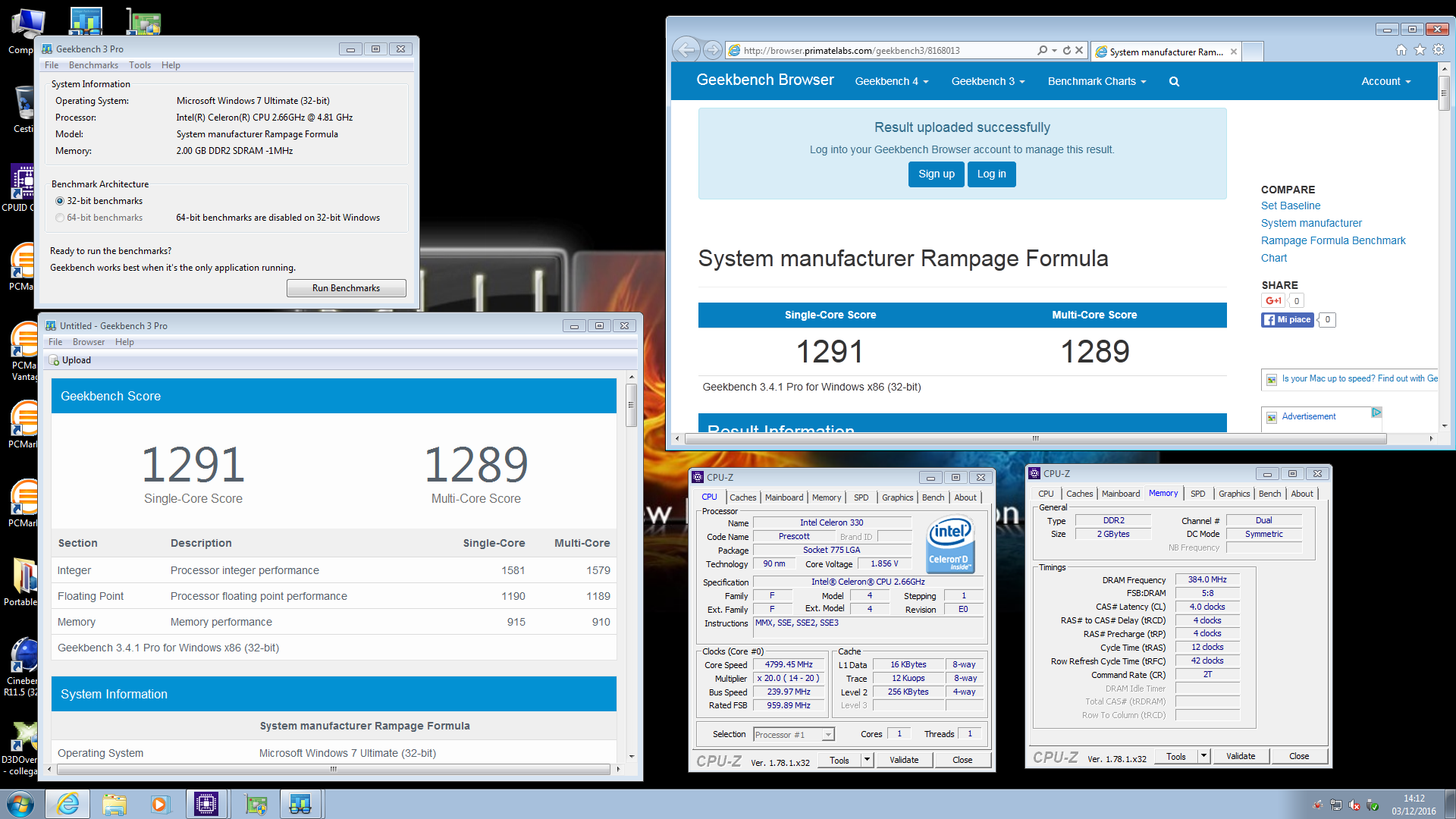Image resolution: width=1456 pixels, height=819 pixels.
Task: Expand the Benchmark Charts dropdown
Action: 1097,81
